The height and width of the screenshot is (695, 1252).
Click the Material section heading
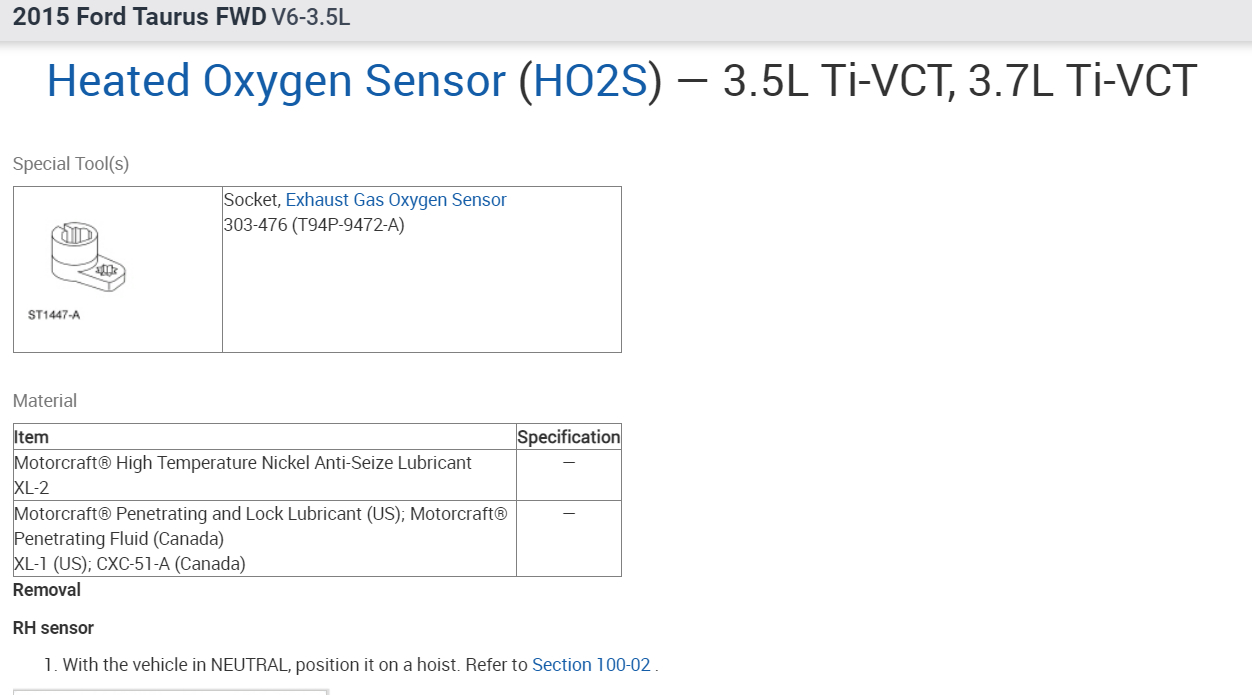pyautogui.click(x=45, y=401)
